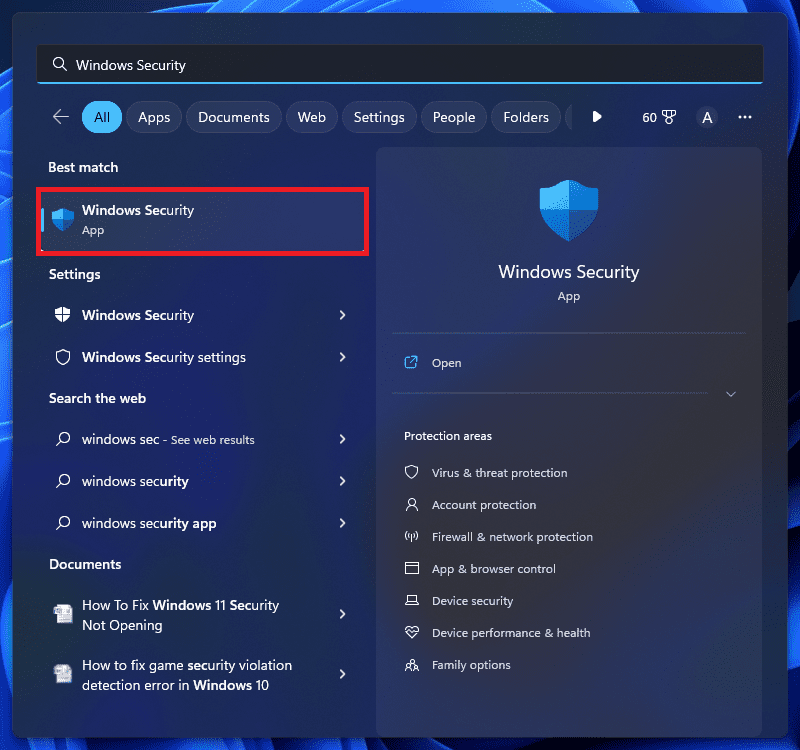The image size is (800, 750).
Task: Click the magnifier icon beside windows security app
Action: (x=63, y=522)
